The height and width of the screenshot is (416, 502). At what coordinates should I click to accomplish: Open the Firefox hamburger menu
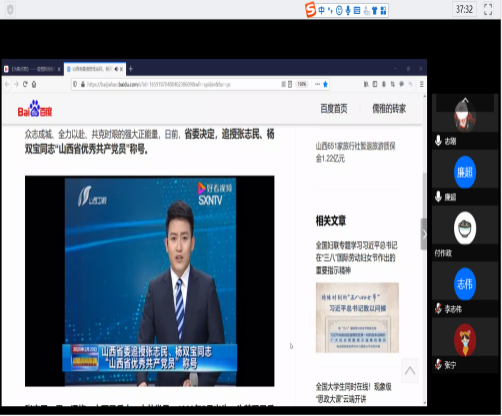[x=422, y=84]
